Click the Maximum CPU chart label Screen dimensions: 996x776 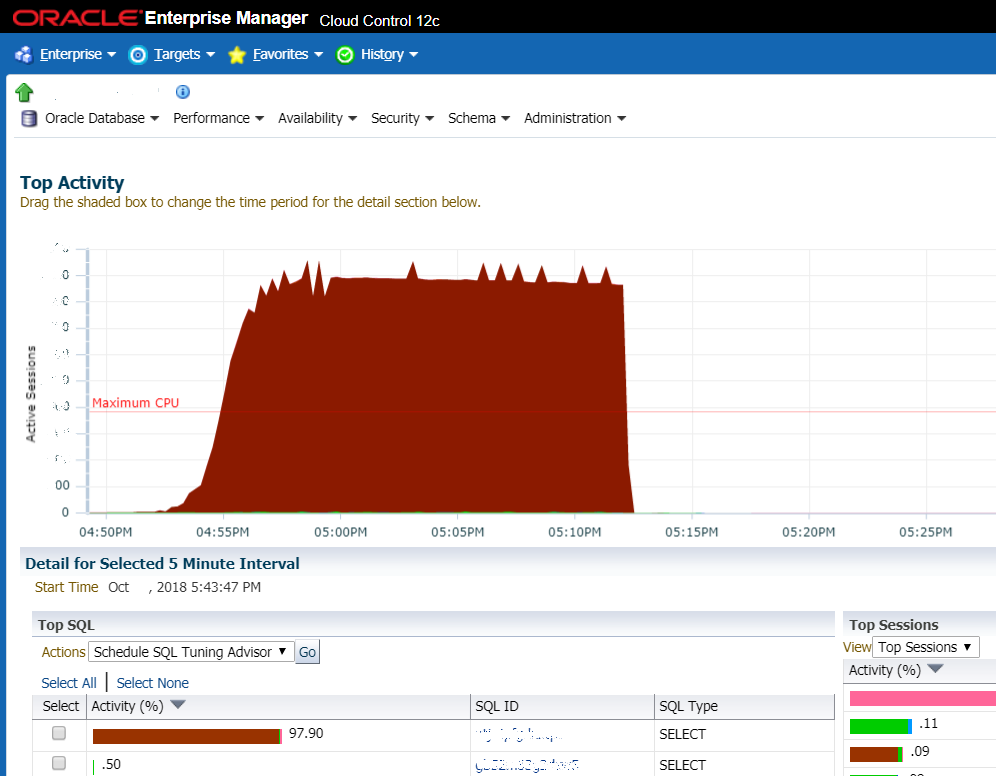tap(135, 403)
